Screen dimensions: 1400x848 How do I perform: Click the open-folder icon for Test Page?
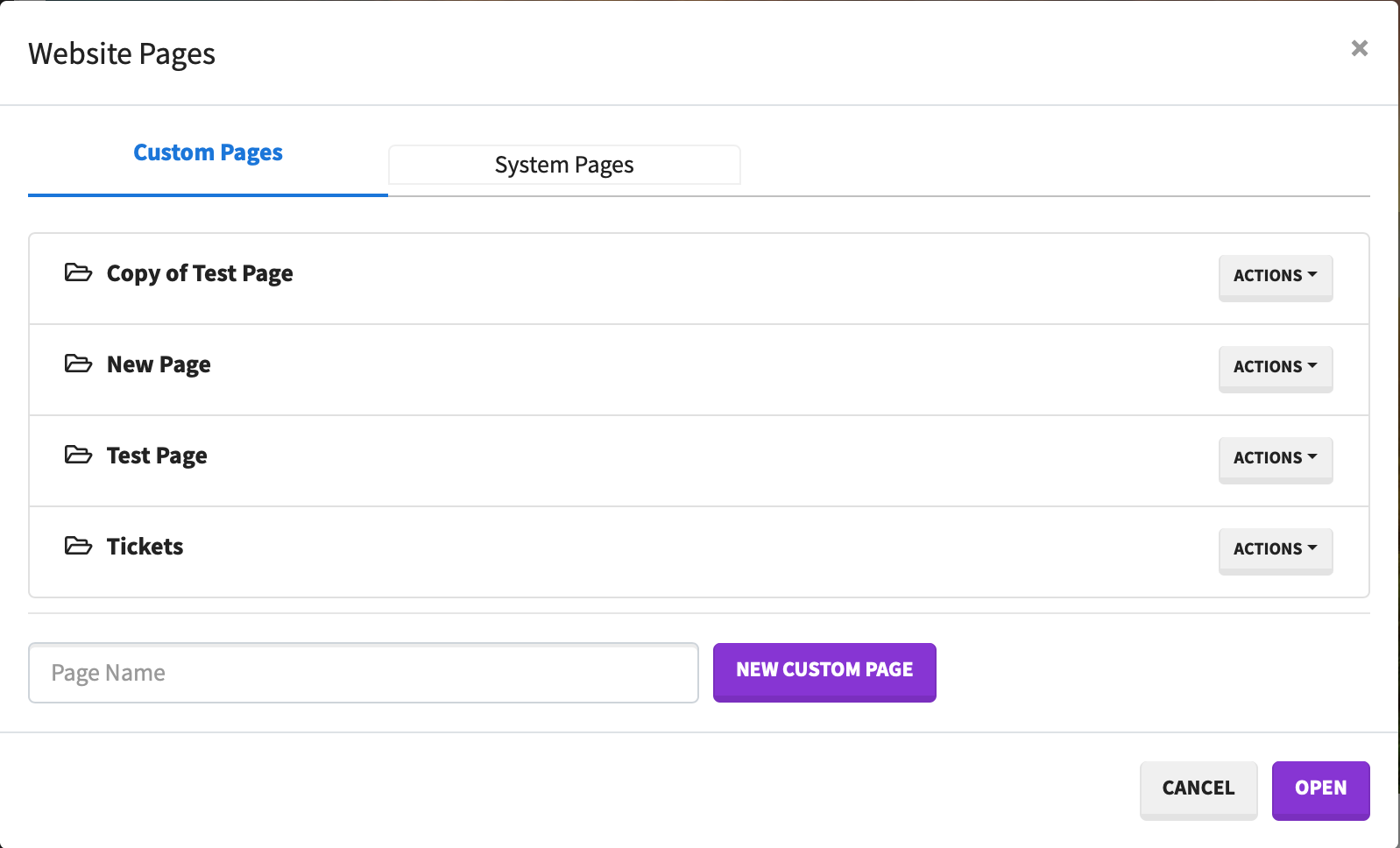(x=78, y=455)
